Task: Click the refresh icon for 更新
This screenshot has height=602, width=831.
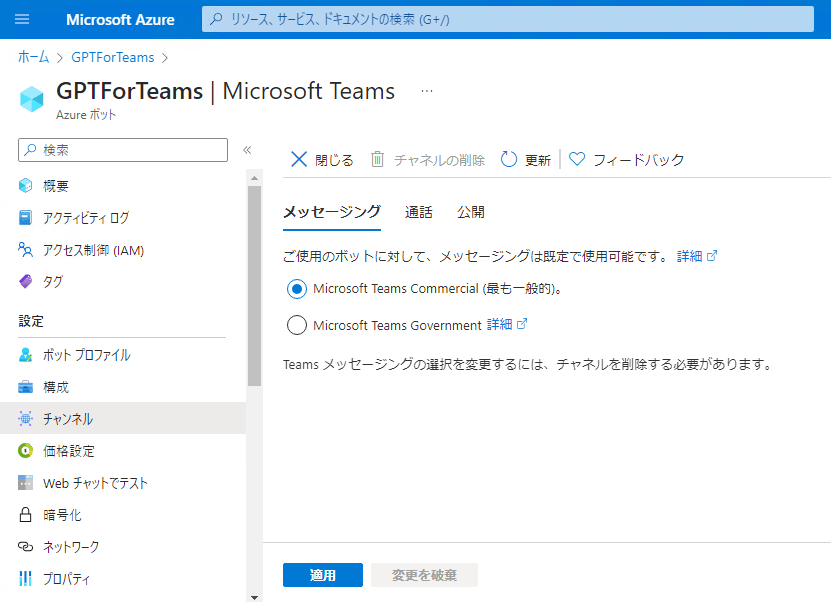Action: click(509, 159)
